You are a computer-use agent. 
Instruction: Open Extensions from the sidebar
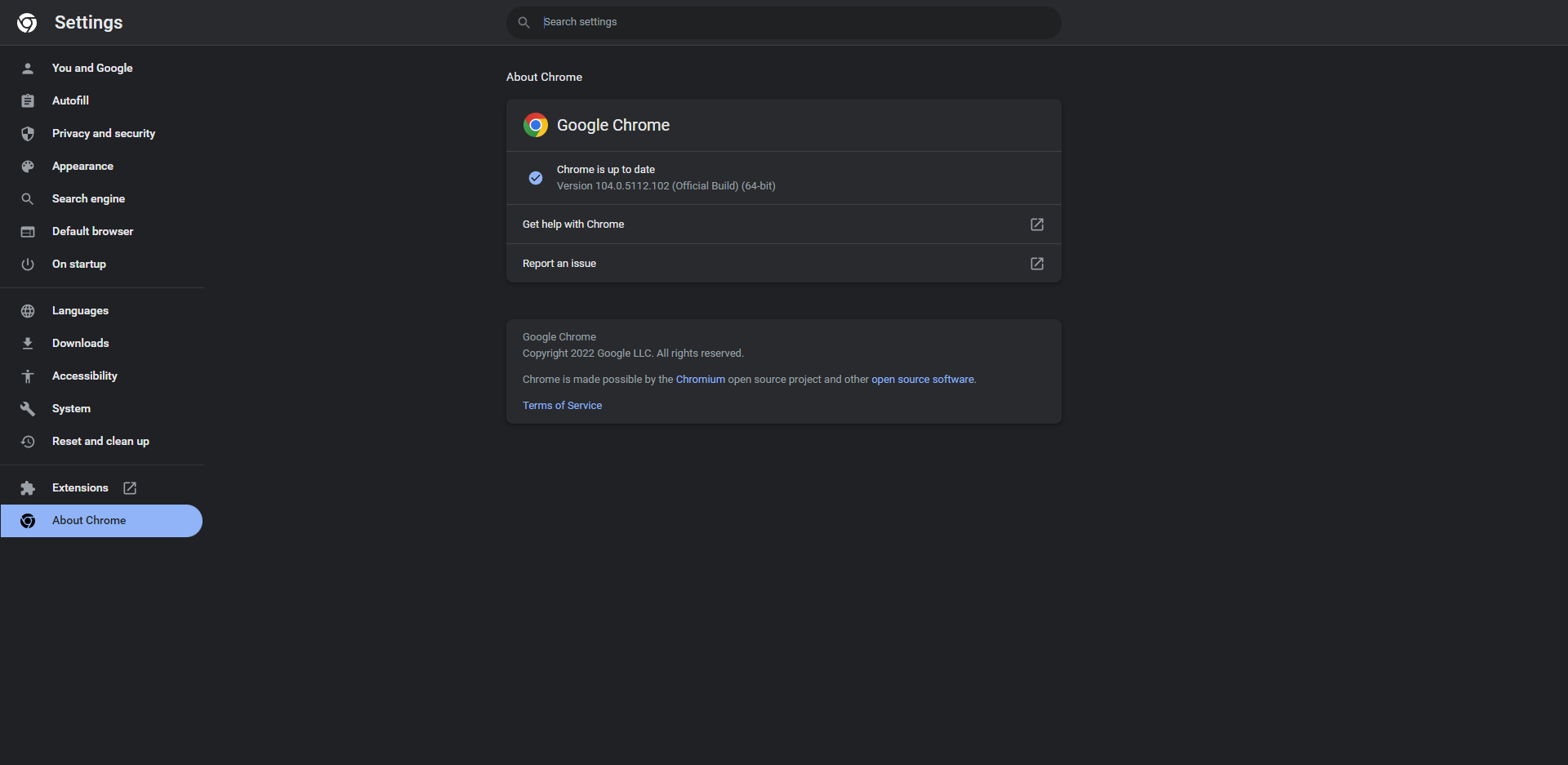[x=102, y=488]
